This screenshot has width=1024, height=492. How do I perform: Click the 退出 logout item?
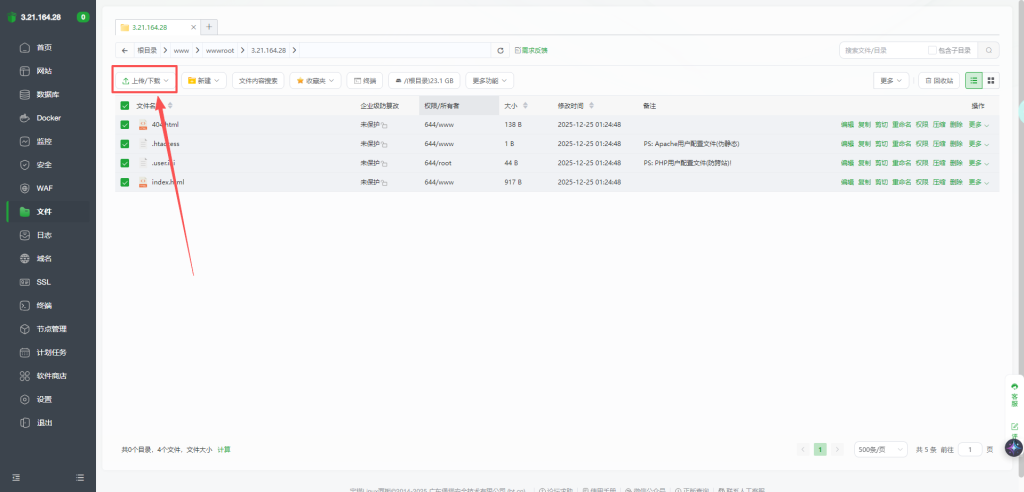44,423
